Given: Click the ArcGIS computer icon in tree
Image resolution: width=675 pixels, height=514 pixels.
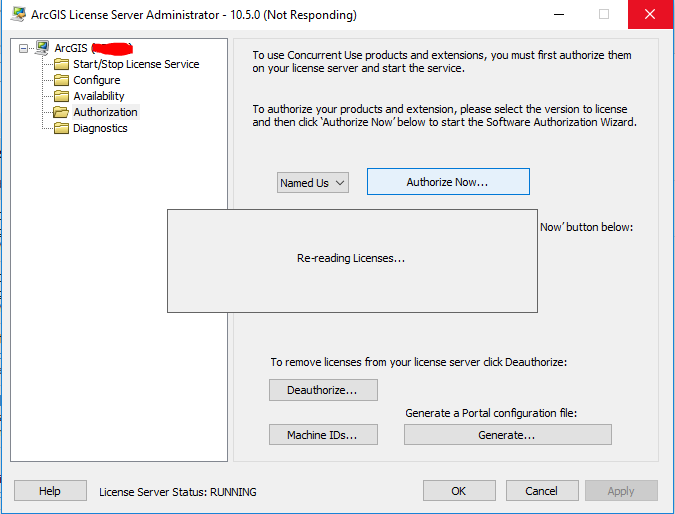Looking at the screenshot, I should tap(42, 48).
